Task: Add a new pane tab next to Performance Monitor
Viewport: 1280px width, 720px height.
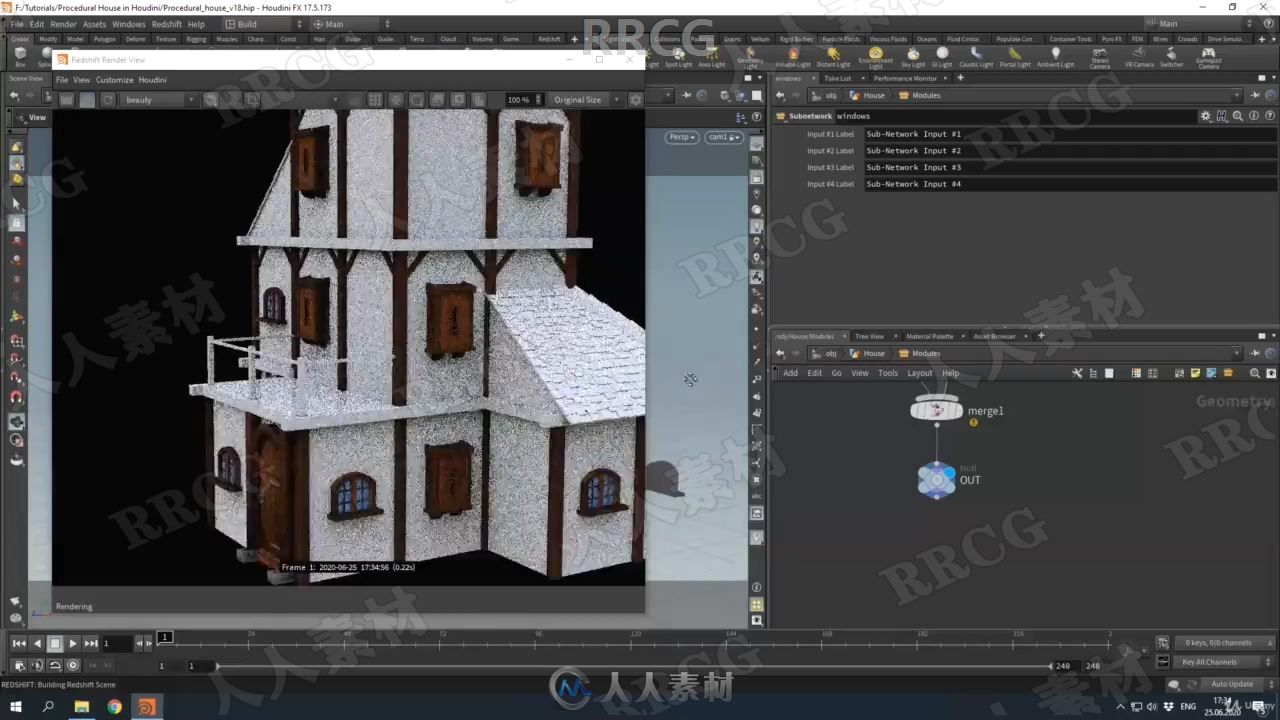Action: click(x=960, y=78)
